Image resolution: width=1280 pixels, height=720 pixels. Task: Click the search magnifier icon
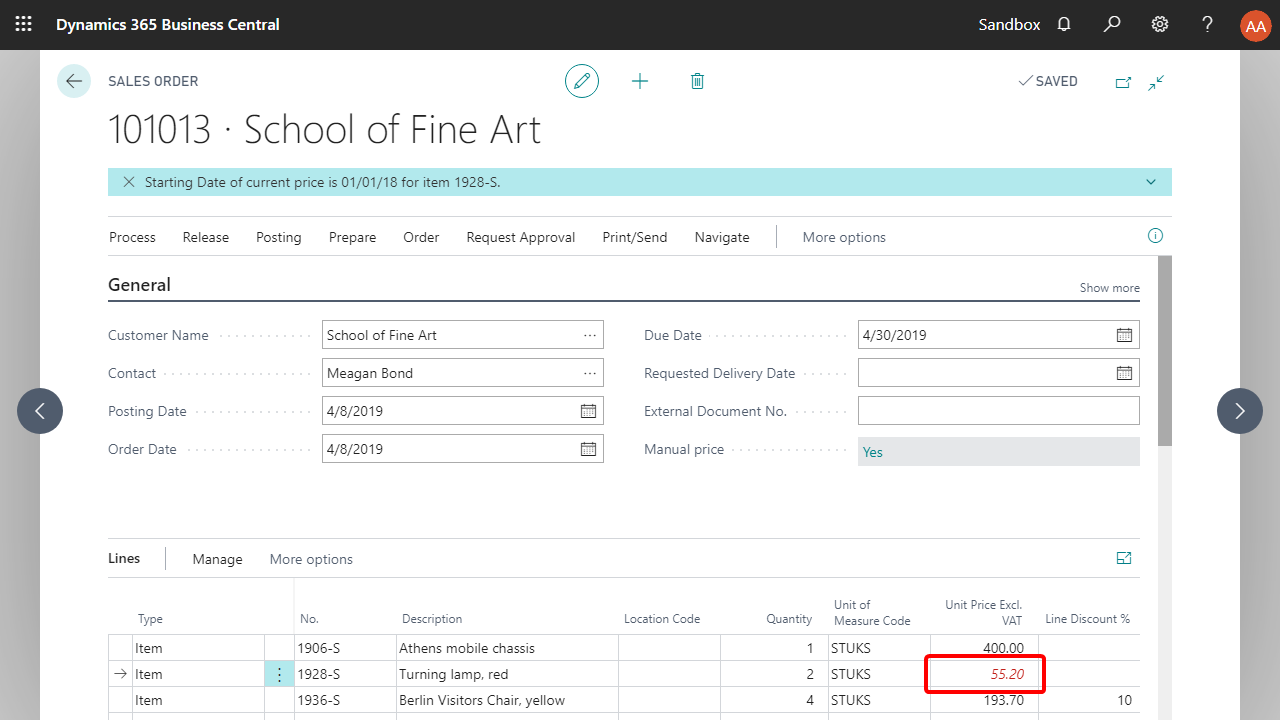click(1112, 24)
